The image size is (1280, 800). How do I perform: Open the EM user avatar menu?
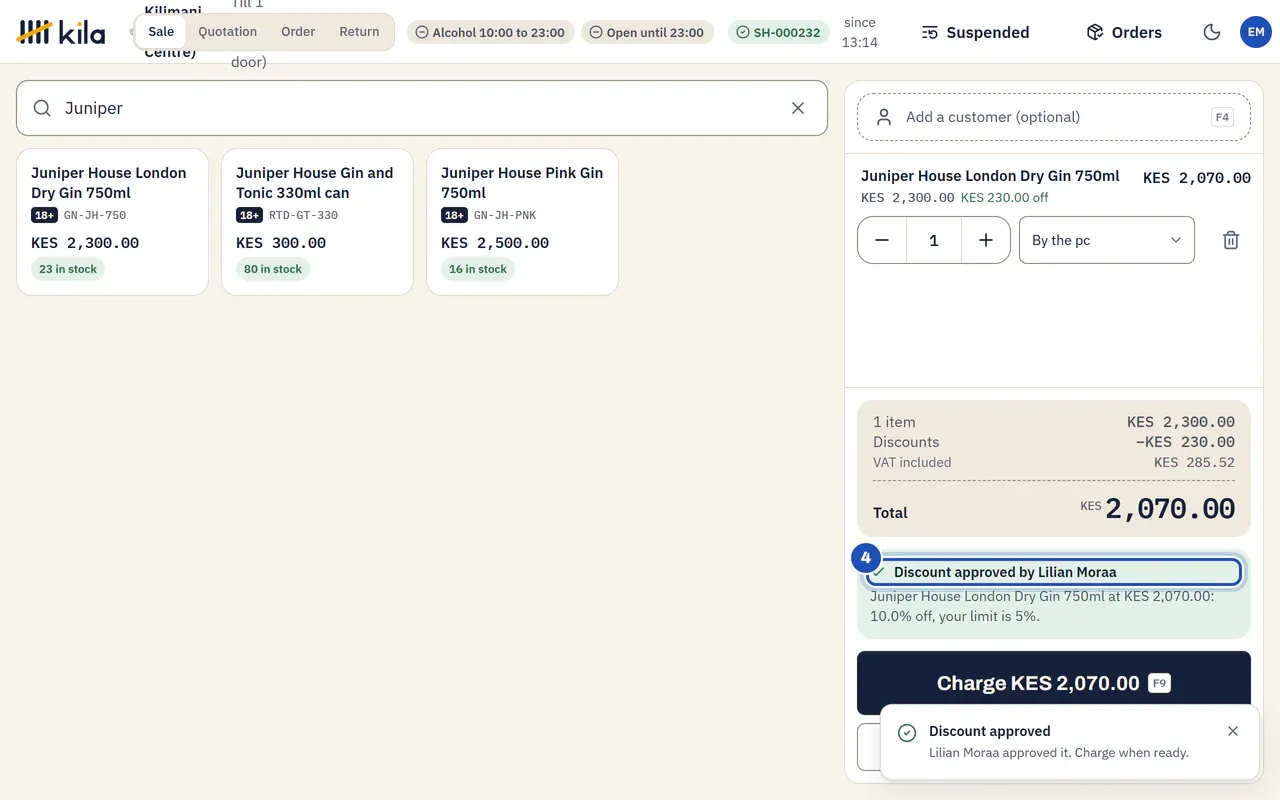click(x=1256, y=32)
